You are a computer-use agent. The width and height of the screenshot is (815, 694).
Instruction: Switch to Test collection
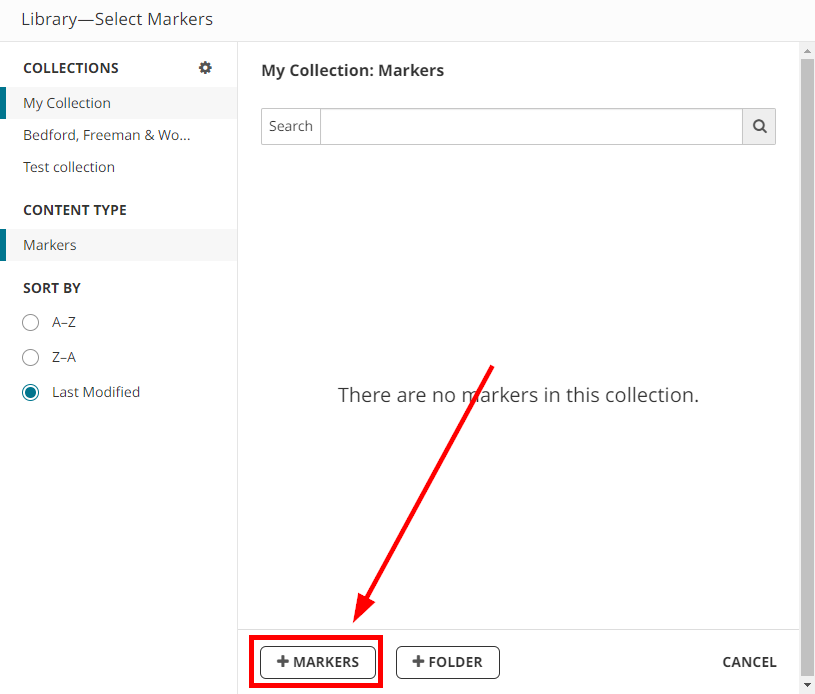click(x=69, y=167)
